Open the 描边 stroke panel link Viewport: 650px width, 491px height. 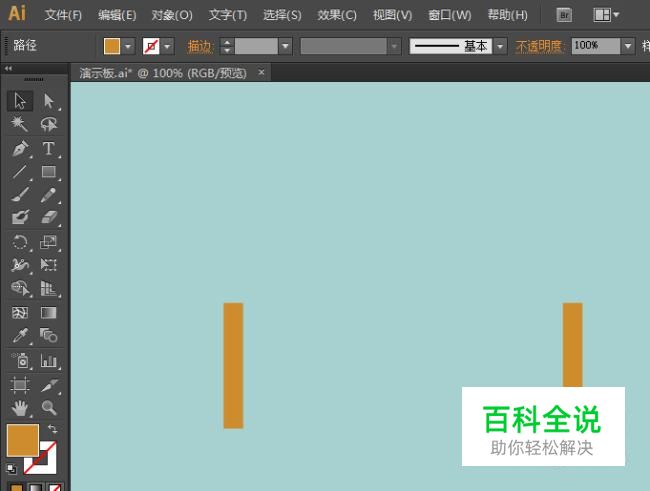[x=200, y=46]
